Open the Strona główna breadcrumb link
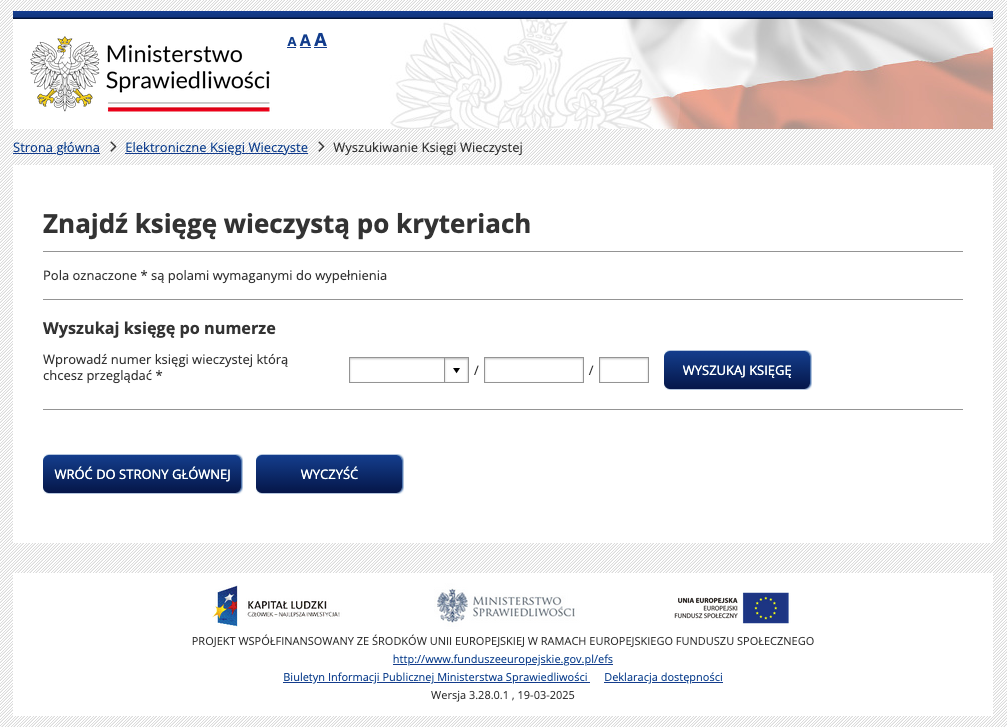The height and width of the screenshot is (727, 1007). pyautogui.click(x=55, y=147)
